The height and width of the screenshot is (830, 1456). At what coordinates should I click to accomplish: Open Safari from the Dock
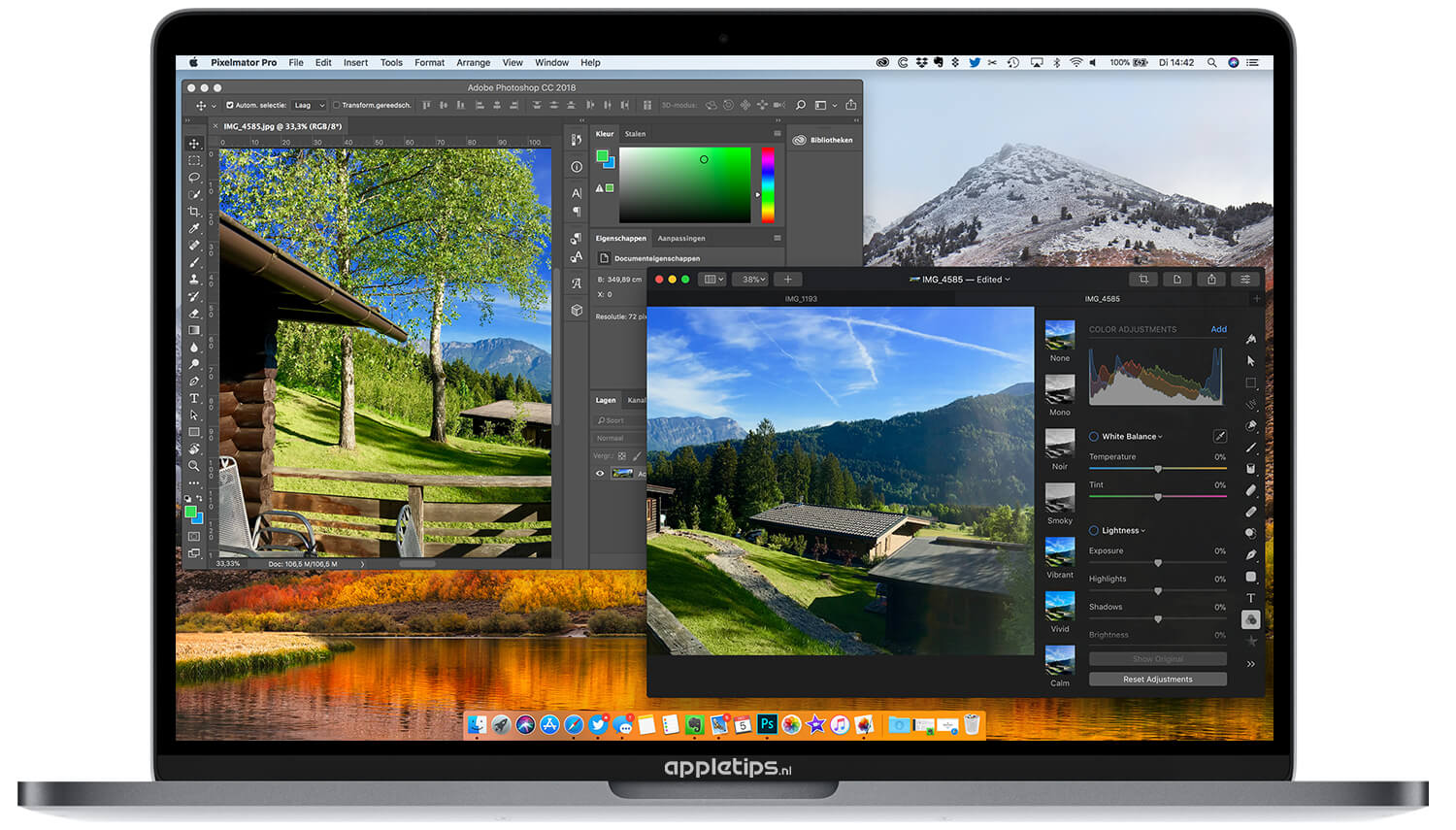coord(574,724)
